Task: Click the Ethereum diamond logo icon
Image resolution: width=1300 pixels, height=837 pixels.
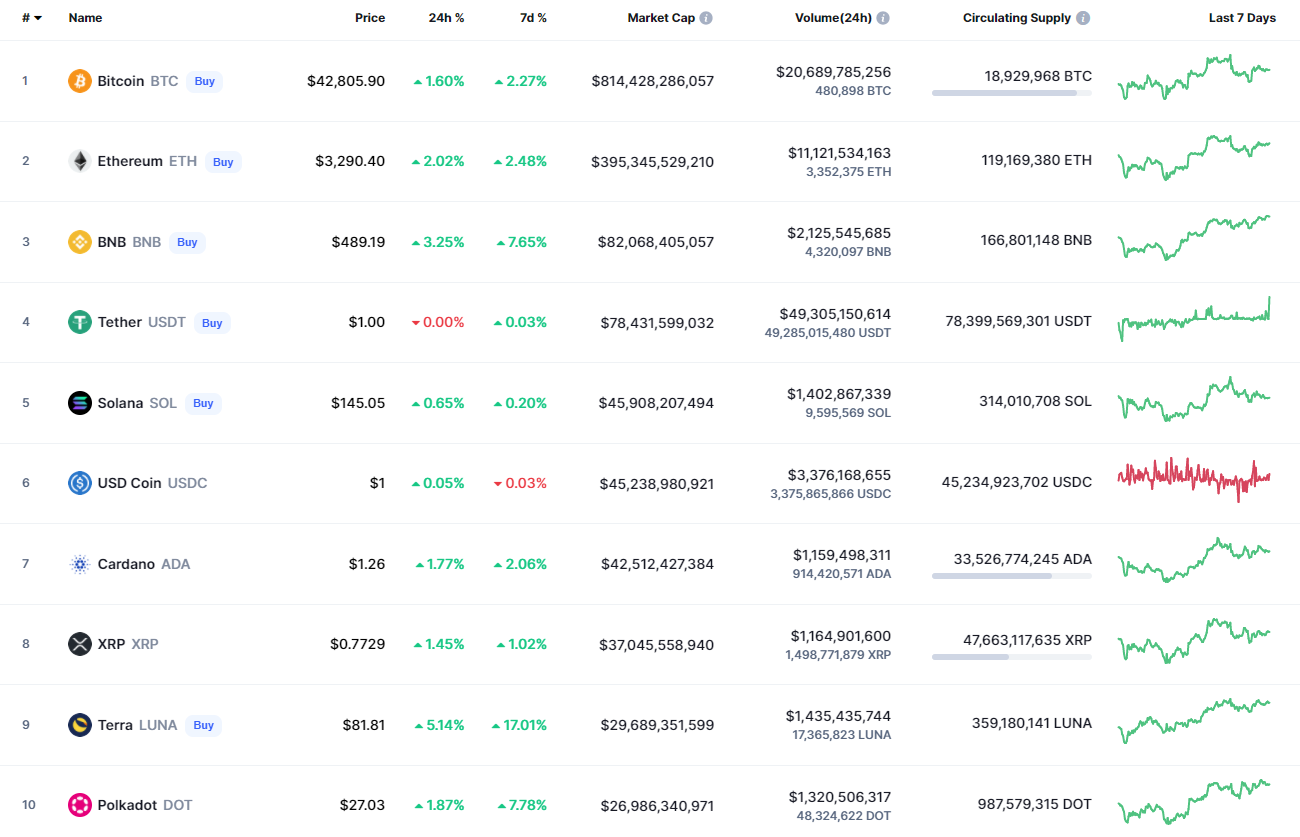Action: (80, 161)
